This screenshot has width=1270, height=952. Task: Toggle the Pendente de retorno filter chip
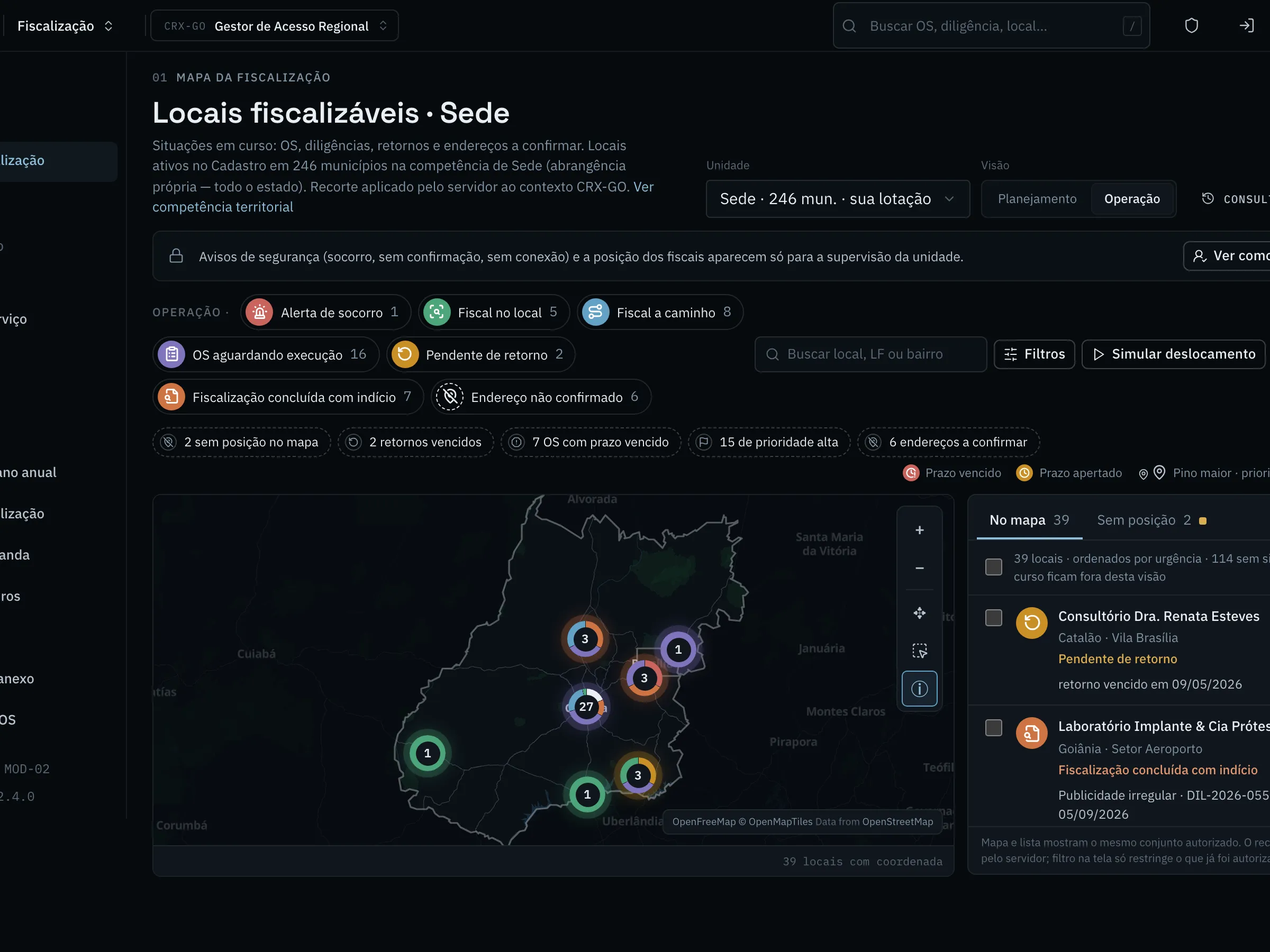[480, 355]
